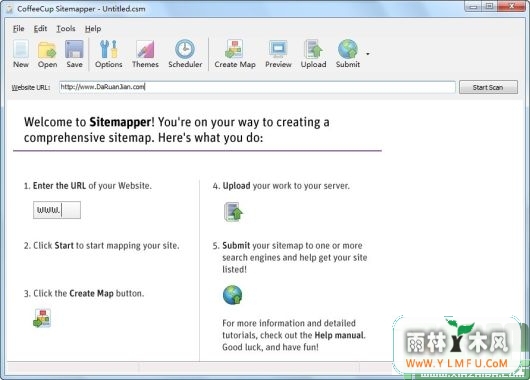Click the Start Scan button

tap(488, 87)
